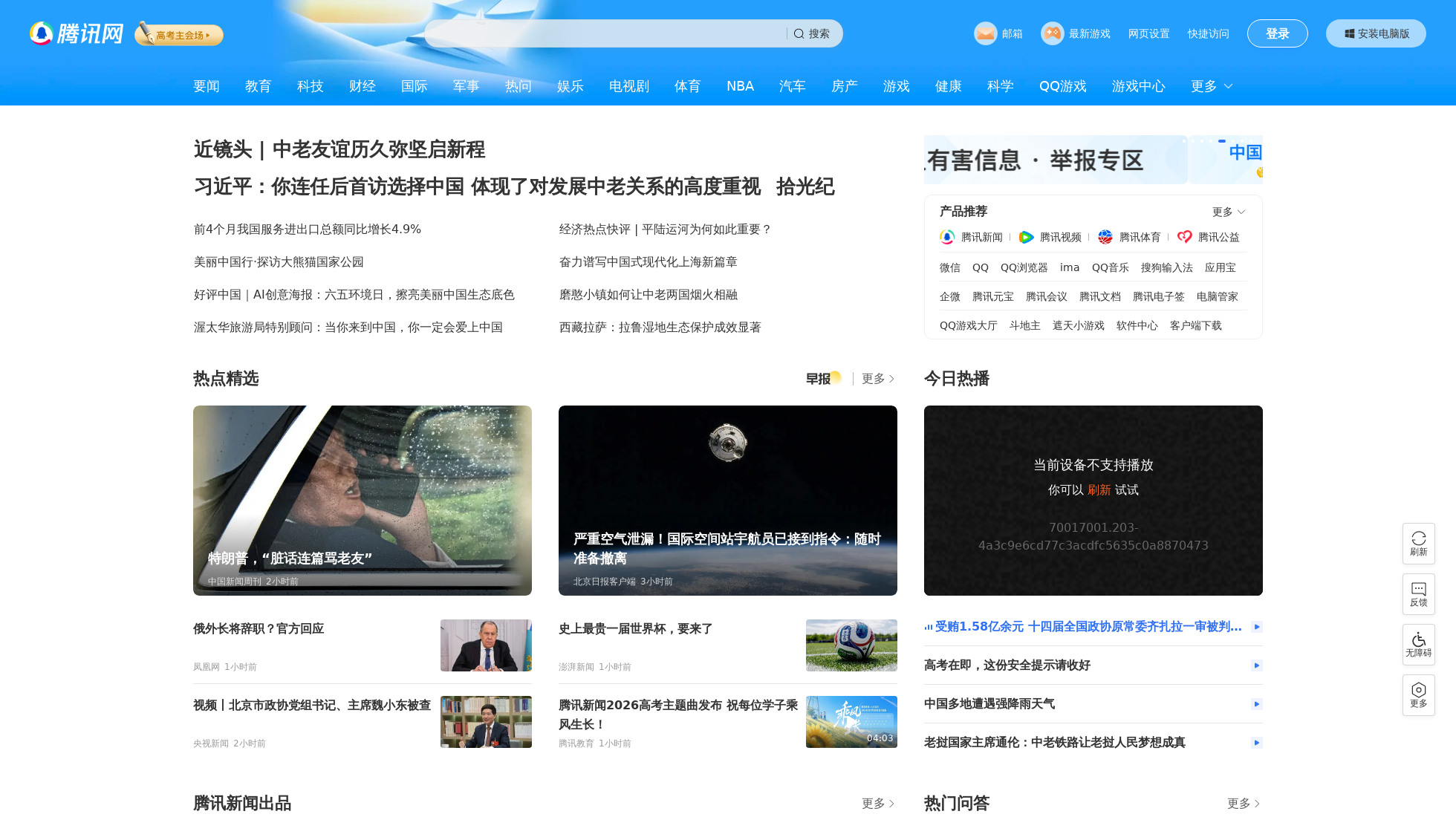The image size is (1456, 817).
Task: Switch to the NBA channel
Action: (740, 86)
